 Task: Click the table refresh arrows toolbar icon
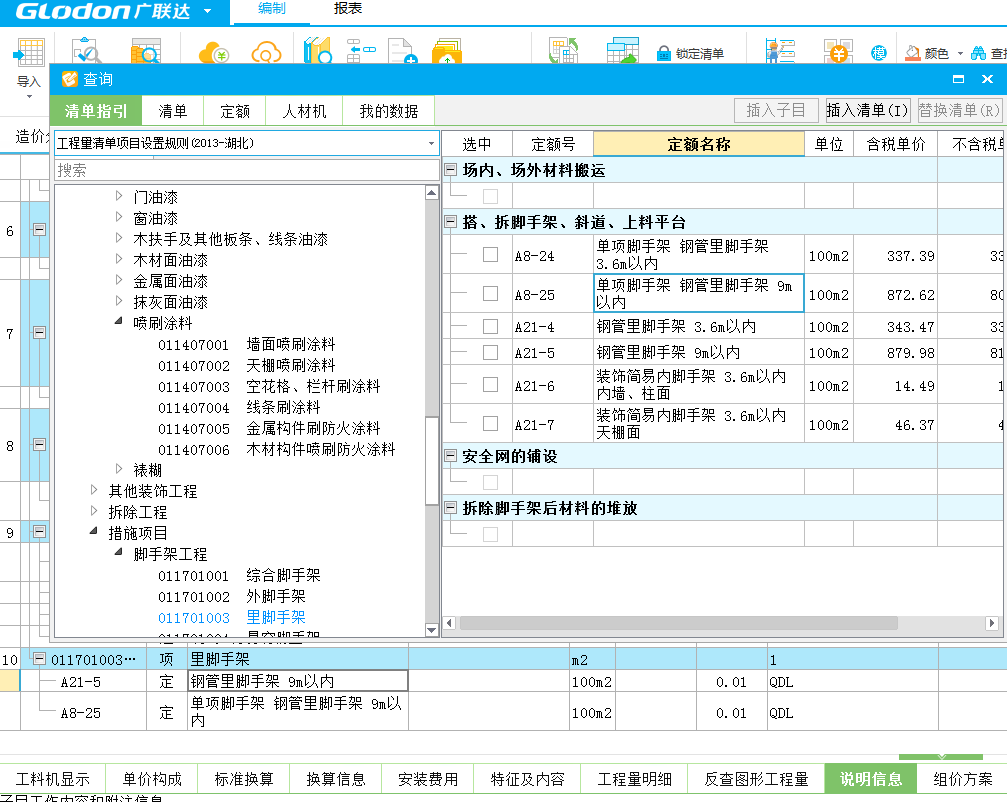[564, 50]
